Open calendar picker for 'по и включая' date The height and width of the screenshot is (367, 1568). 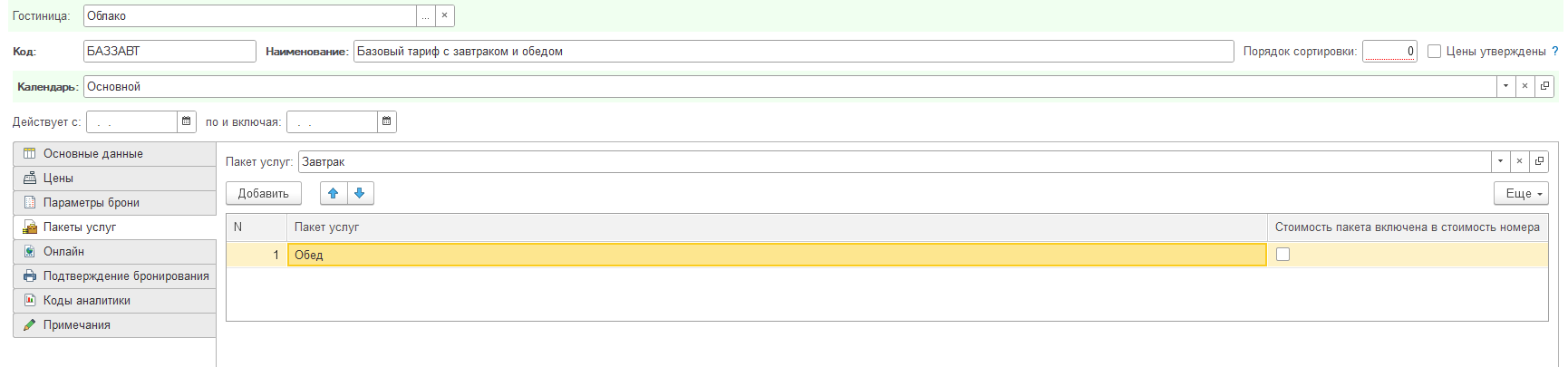[386, 121]
